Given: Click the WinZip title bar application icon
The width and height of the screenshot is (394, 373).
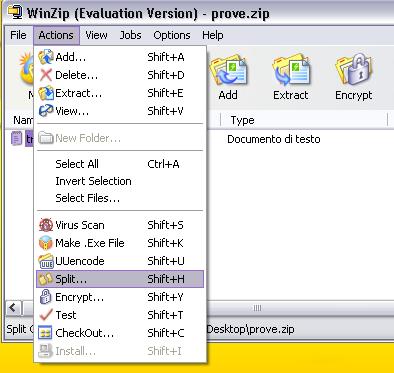Looking at the screenshot, I should [x=15, y=12].
